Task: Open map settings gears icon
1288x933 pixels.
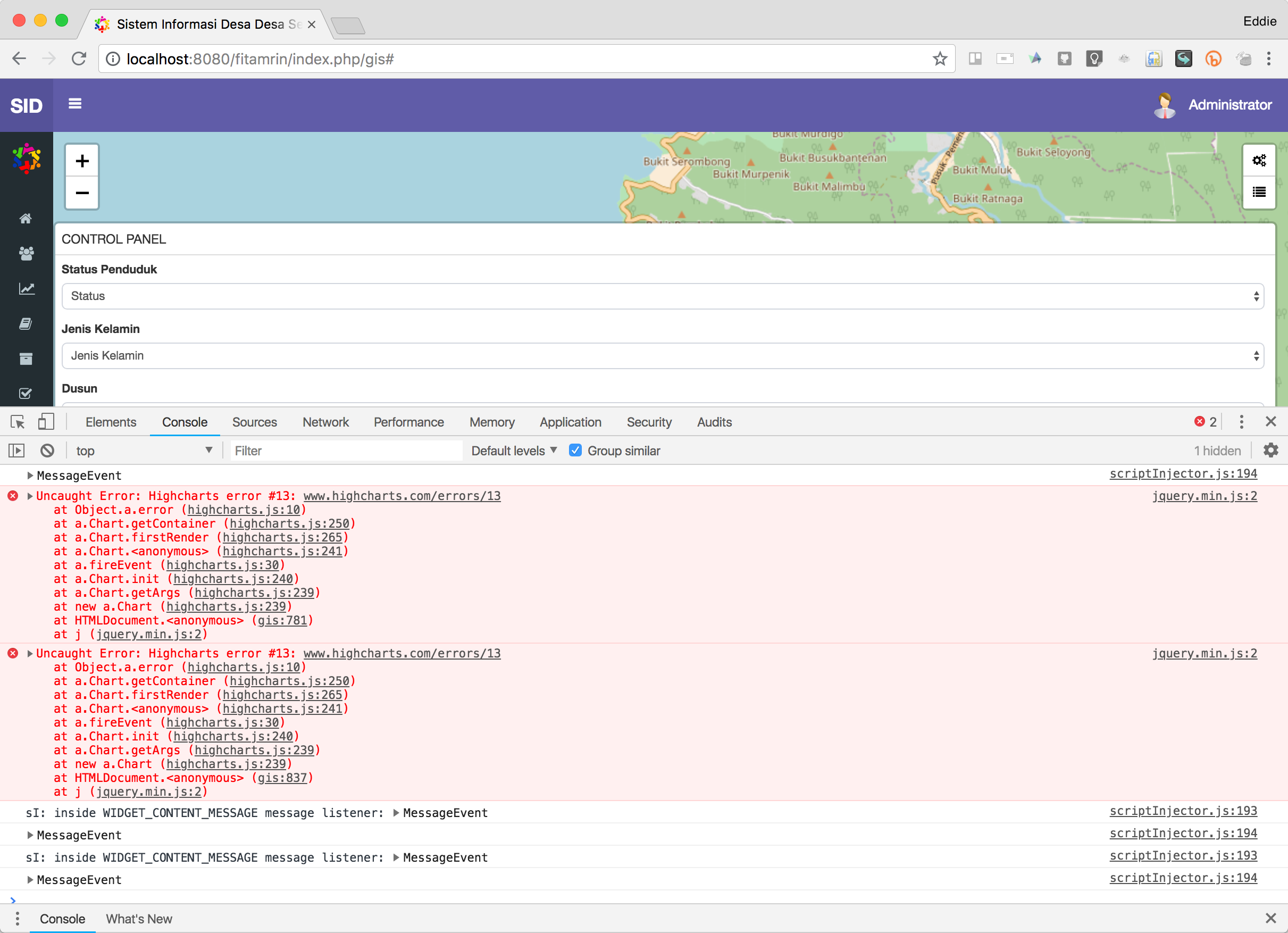Action: 1259,161
